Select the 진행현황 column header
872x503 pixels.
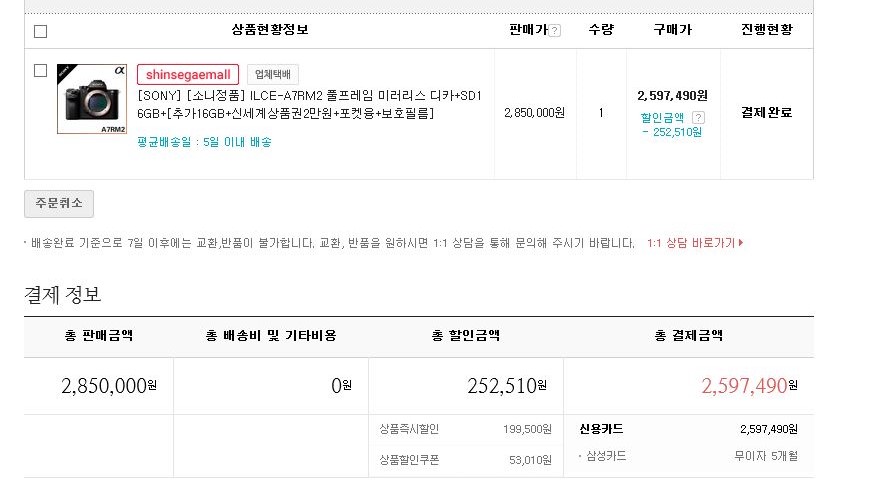766,30
